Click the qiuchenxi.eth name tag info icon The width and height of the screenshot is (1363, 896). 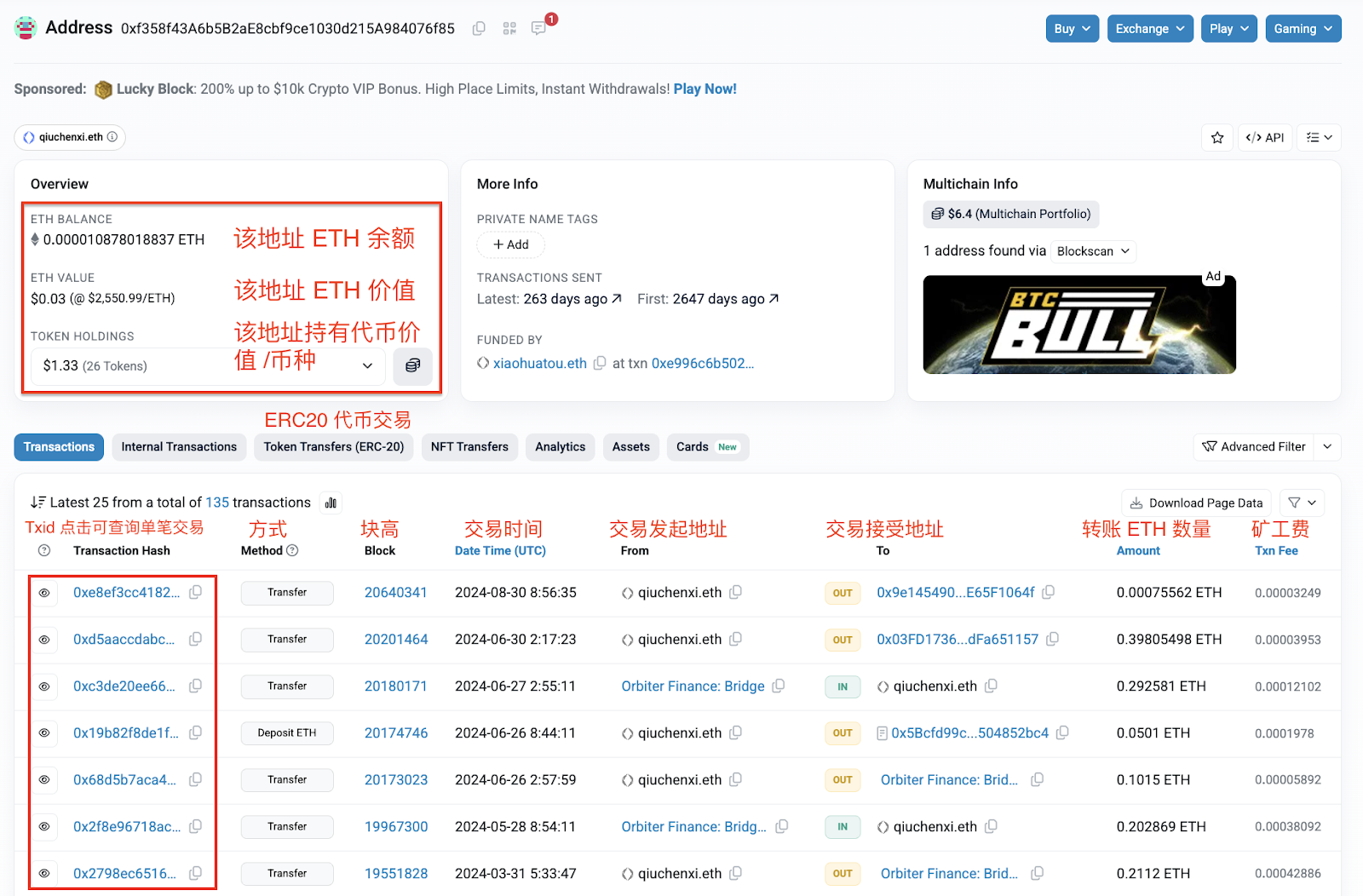[x=112, y=136]
